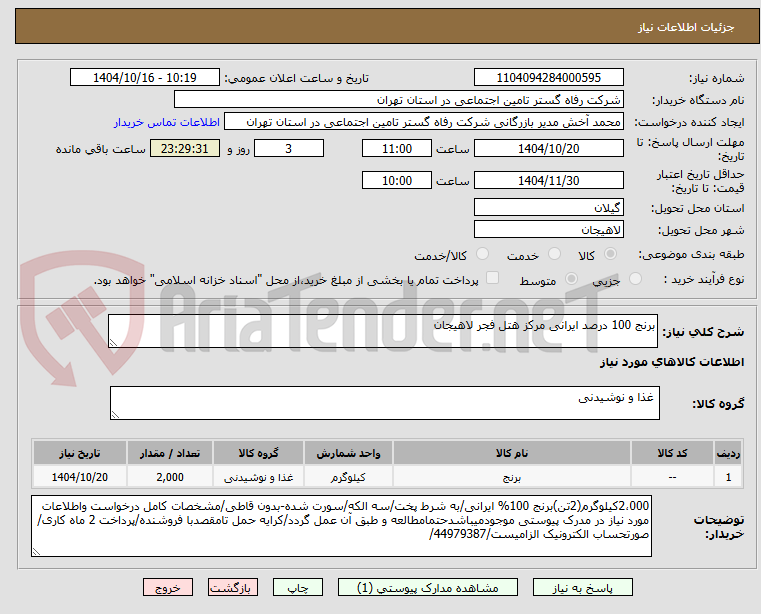Click the deadline time 11:00 field

click(x=397, y=149)
